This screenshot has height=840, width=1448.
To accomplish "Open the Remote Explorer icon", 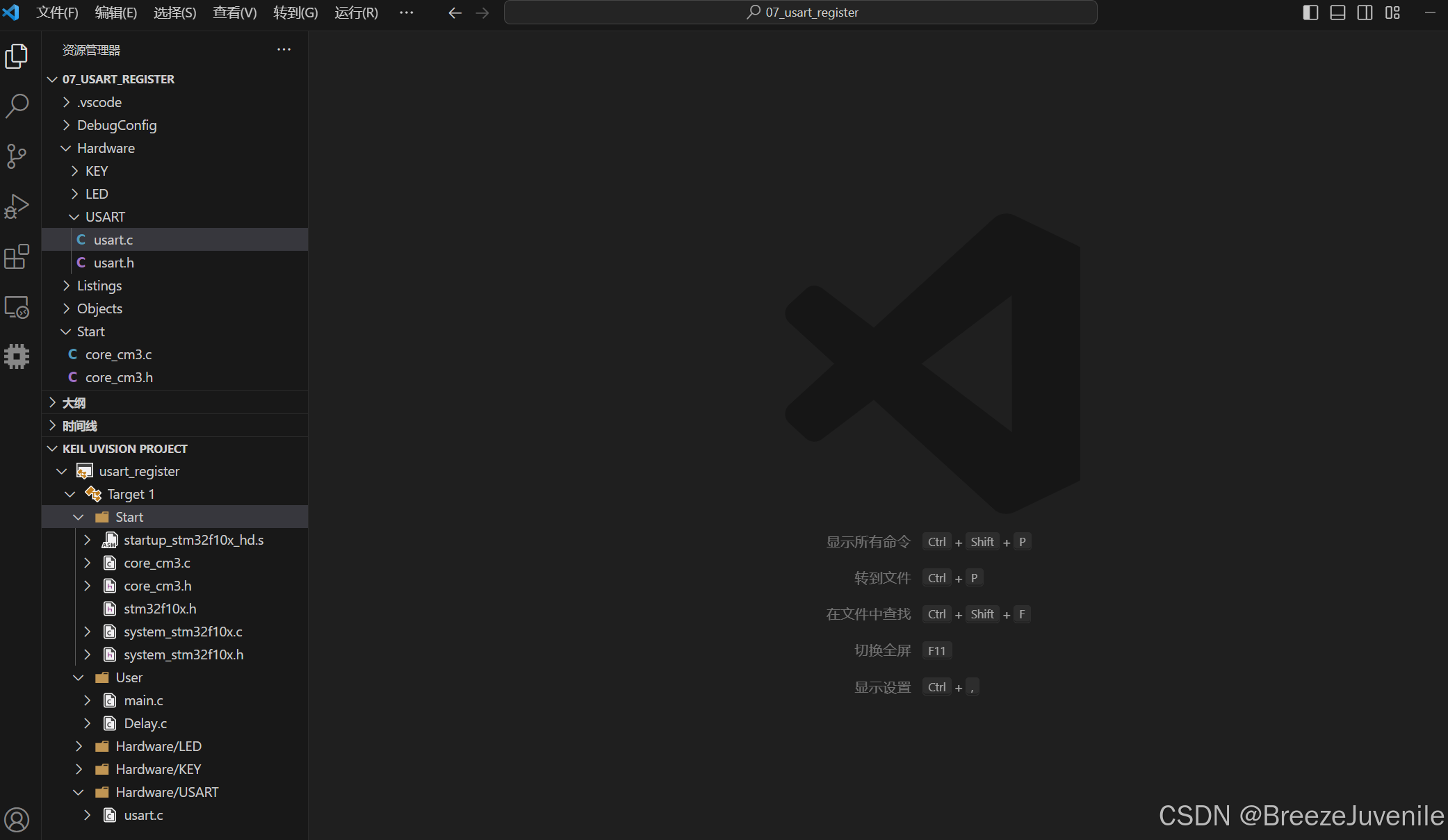I will (x=17, y=306).
